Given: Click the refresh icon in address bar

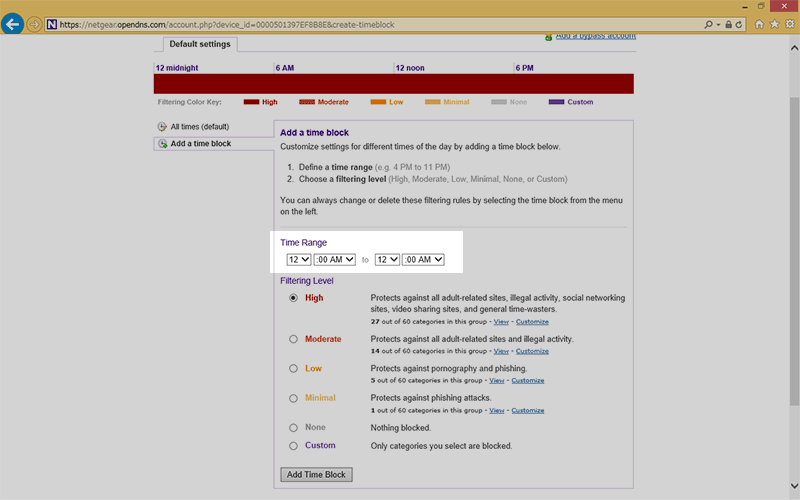Looking at the screenshot, I should (739, 23).
